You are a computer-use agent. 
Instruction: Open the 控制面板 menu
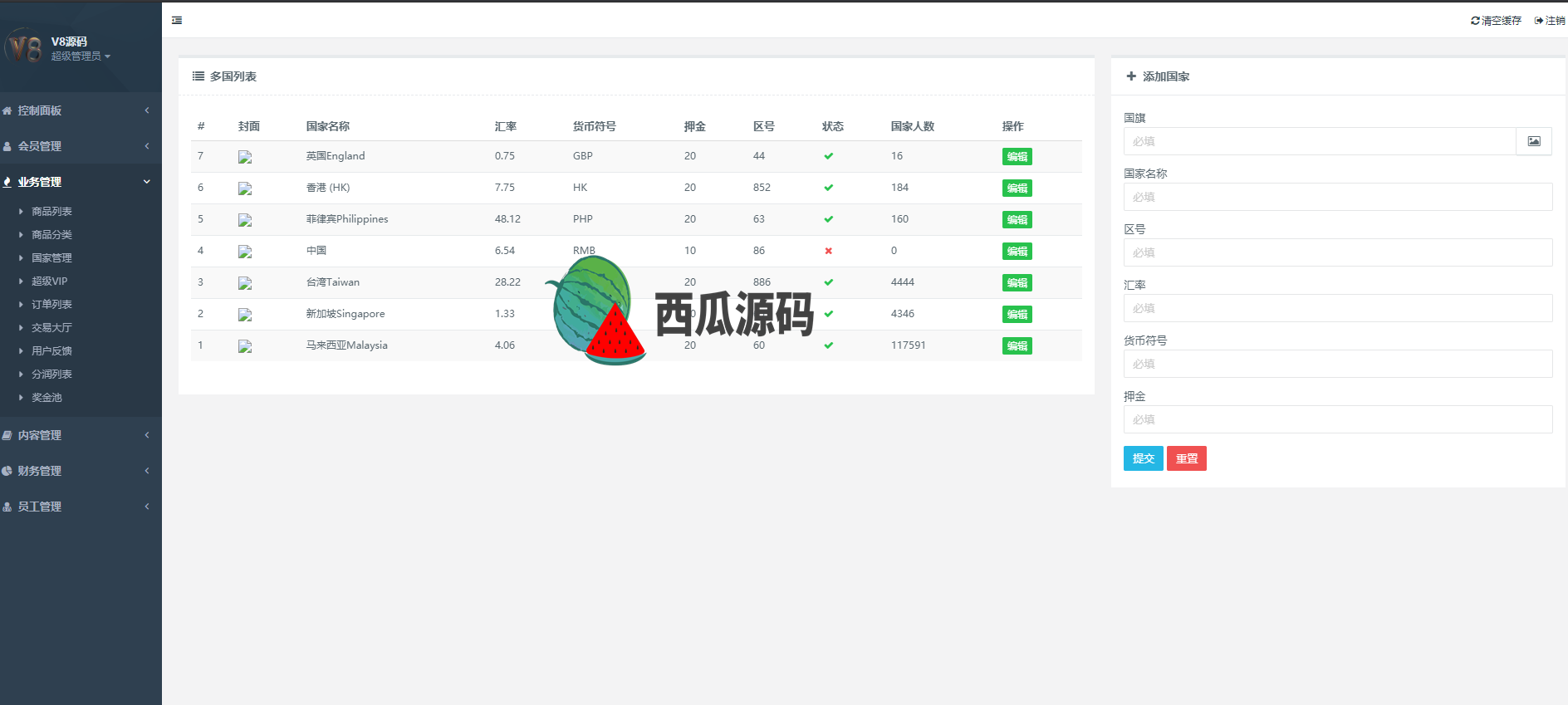81,110
